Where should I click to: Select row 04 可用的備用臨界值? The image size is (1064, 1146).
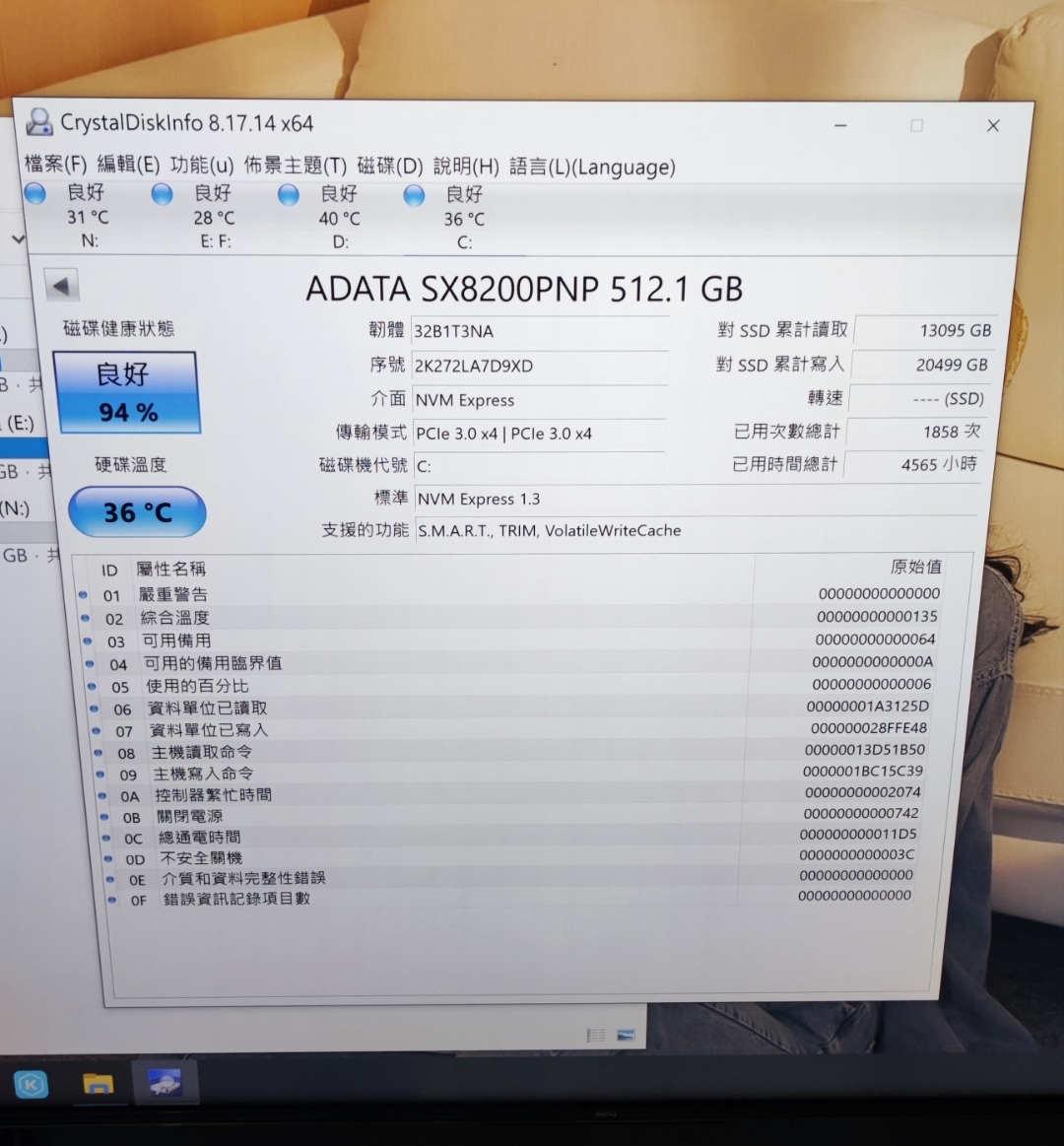click(511, 663)
